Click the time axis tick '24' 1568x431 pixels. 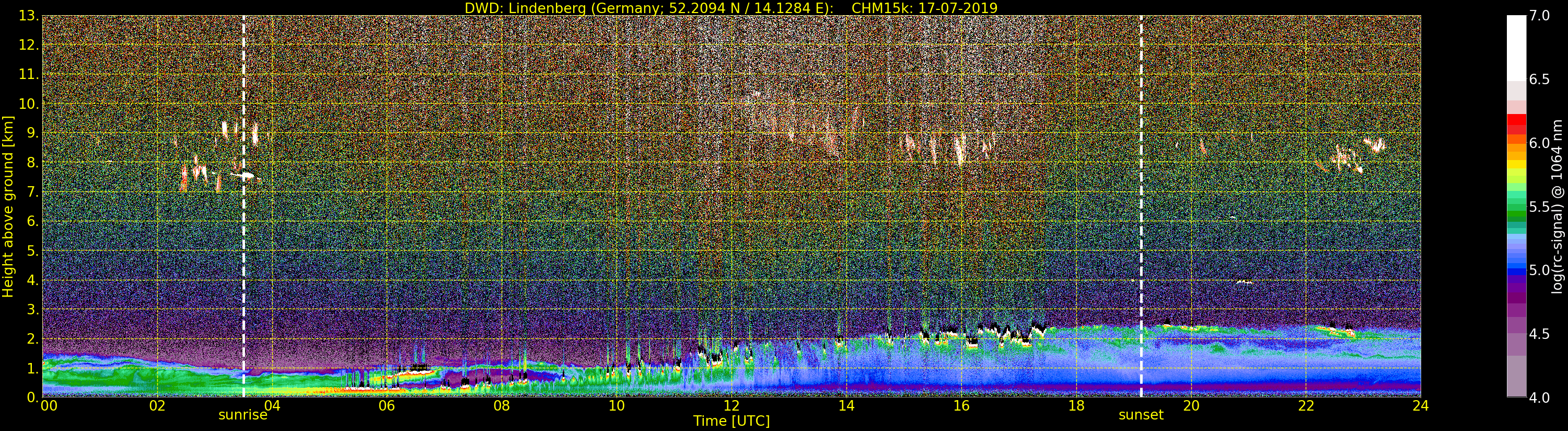[x=1421, y=405]
